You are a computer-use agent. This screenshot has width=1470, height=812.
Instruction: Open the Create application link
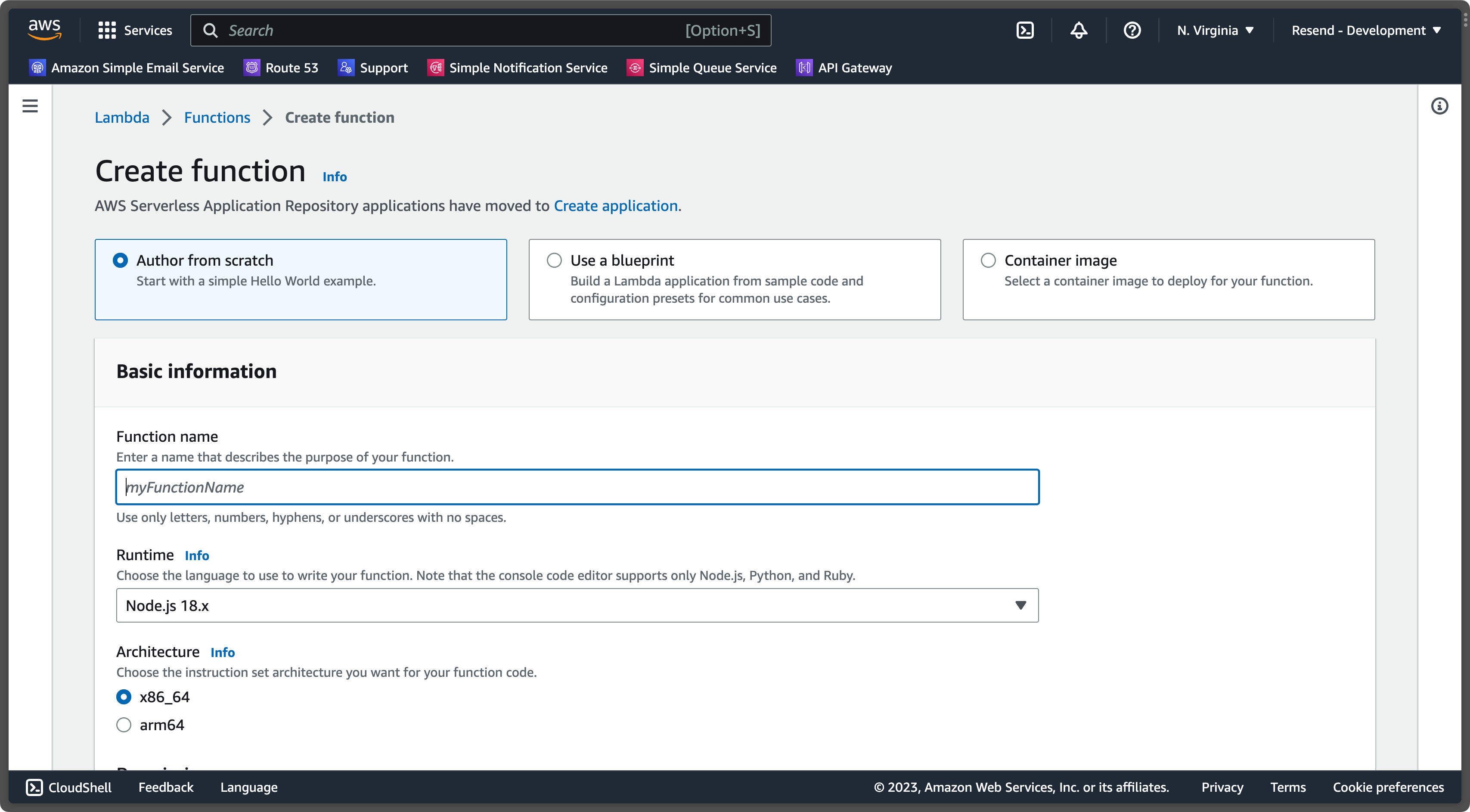616,205
